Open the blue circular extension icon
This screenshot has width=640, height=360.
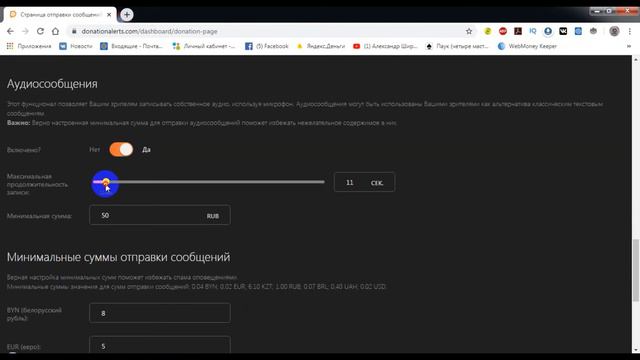click(548, 31)
